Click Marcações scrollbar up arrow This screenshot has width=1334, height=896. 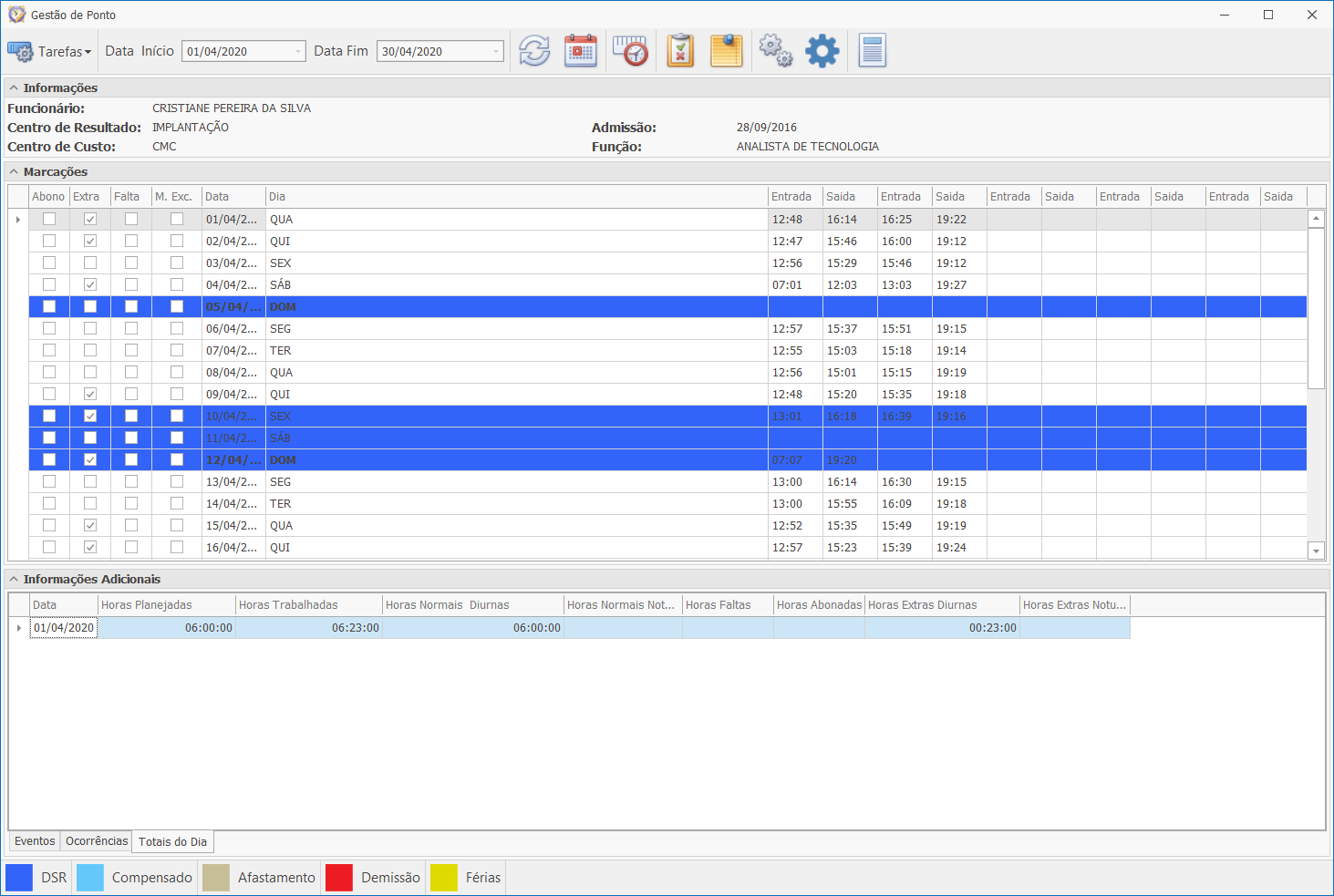coord(1316,219)
